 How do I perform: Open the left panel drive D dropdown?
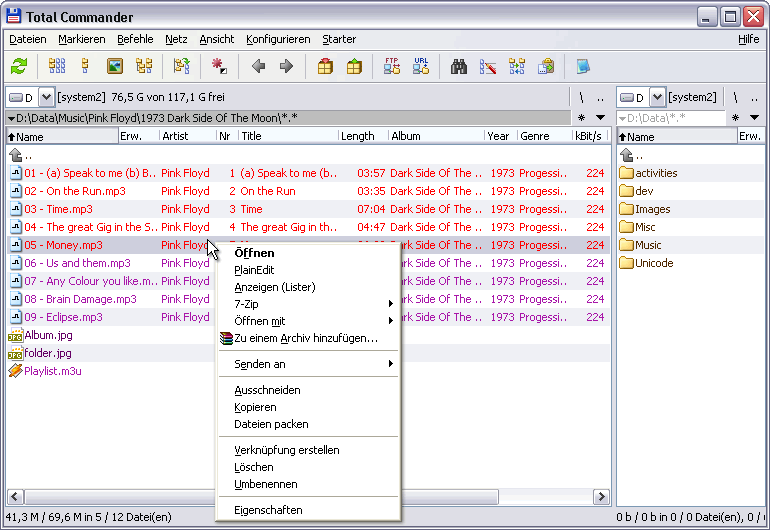pos(46,97)
